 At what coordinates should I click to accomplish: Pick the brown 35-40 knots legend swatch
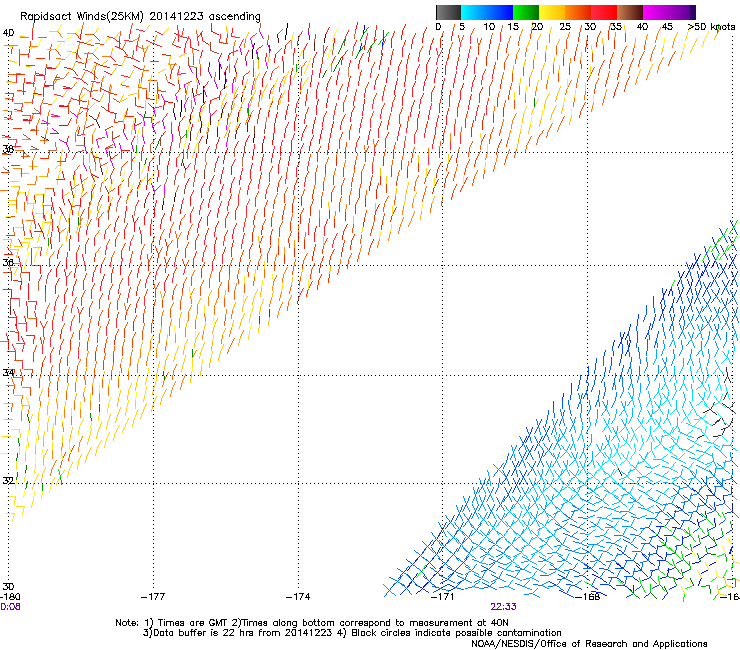tap(630, 12)
